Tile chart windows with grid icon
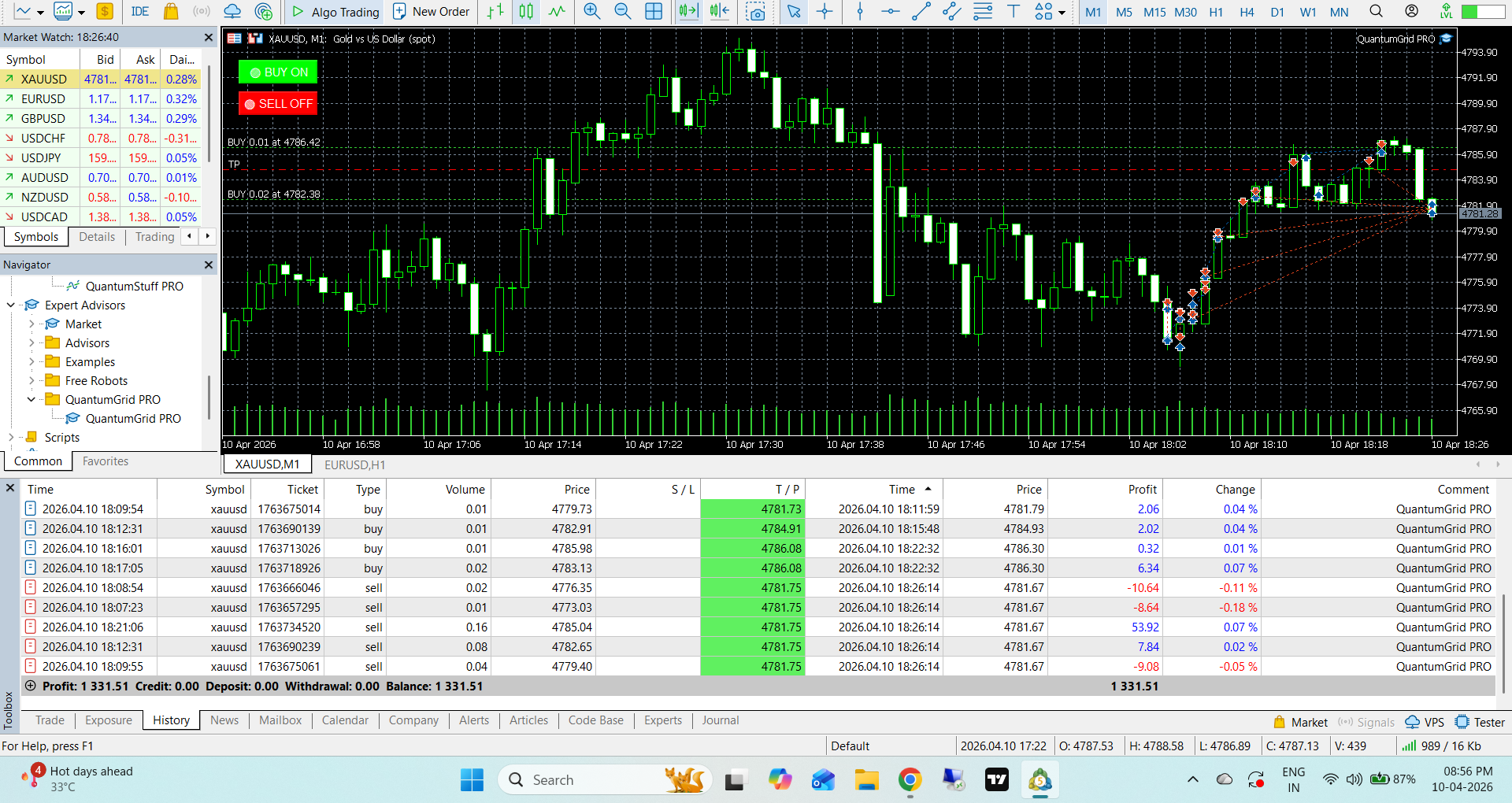The image size is (1512, 803). (x=654, y=11)
